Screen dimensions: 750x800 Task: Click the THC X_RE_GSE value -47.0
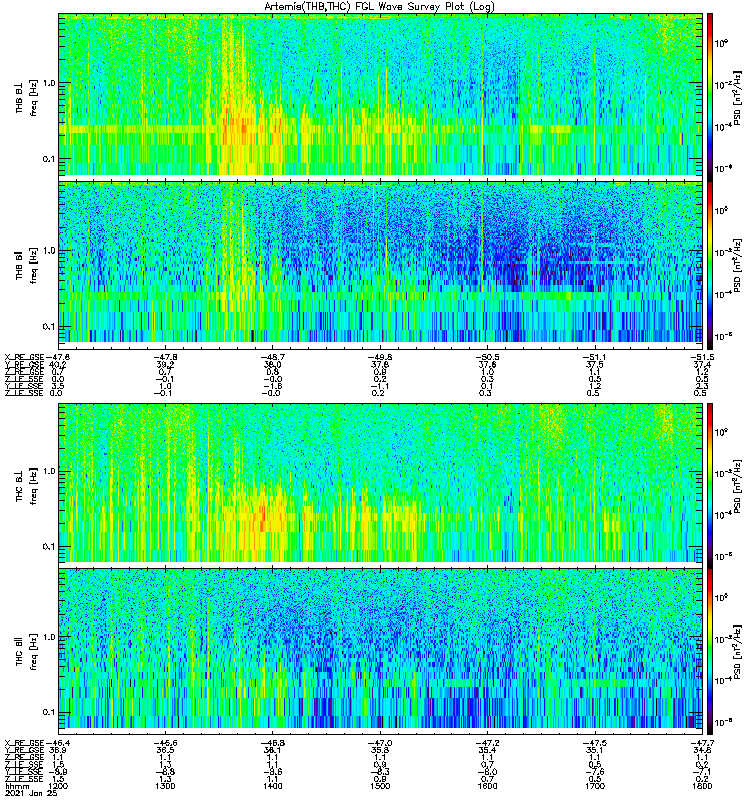pos(380,743)
